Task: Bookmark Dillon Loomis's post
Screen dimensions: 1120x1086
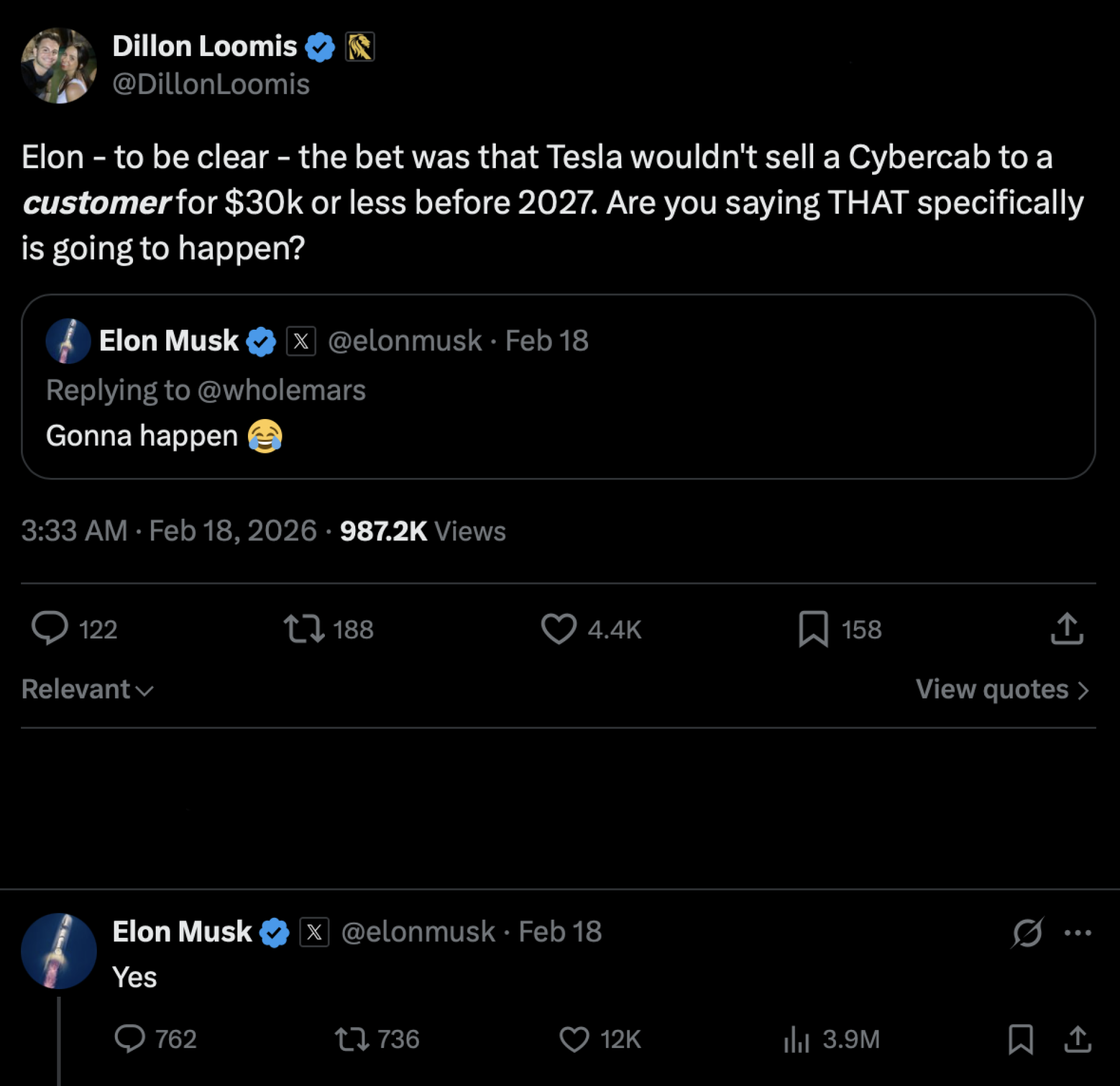Action: [813, 628]
